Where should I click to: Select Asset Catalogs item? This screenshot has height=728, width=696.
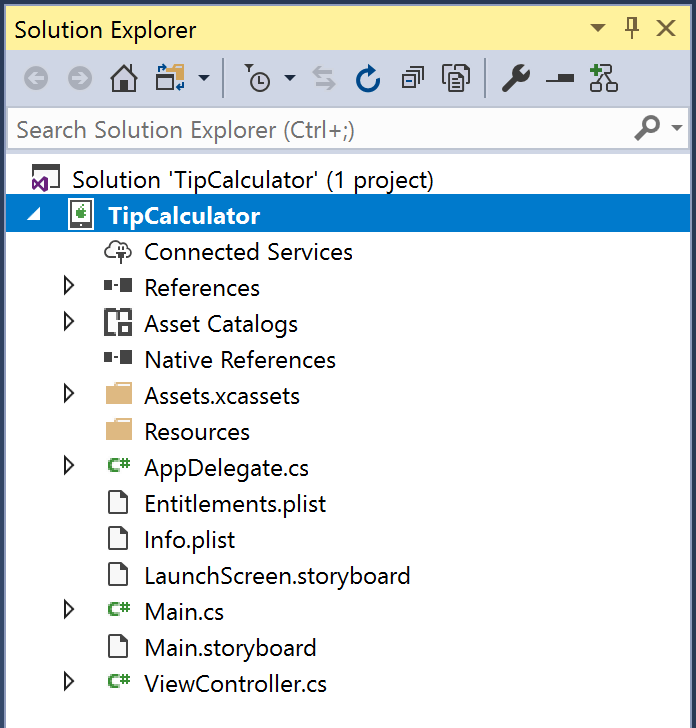221,324
